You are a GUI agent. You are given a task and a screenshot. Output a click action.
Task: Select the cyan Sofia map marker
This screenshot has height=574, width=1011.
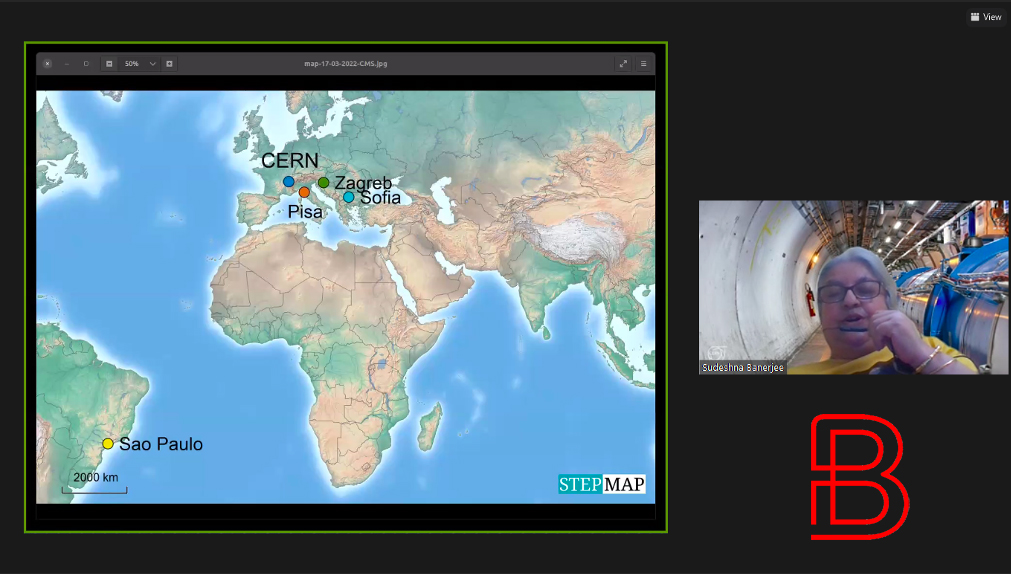coord(348,197)
